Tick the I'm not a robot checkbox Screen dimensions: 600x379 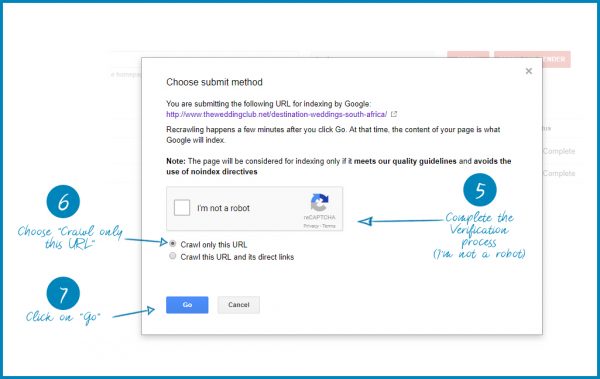[182, 208]
